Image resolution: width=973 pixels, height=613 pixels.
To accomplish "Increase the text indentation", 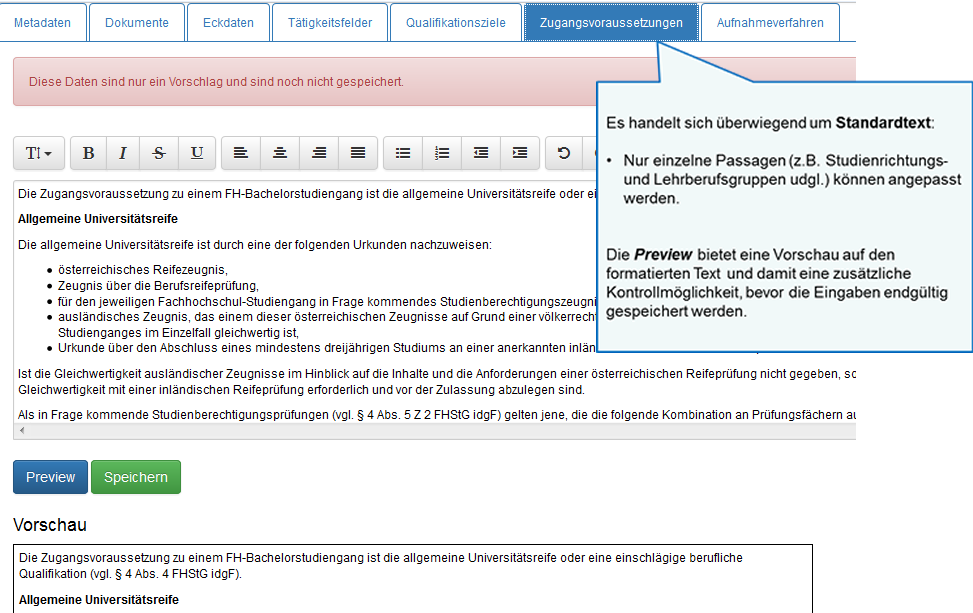I will point(520,153).
